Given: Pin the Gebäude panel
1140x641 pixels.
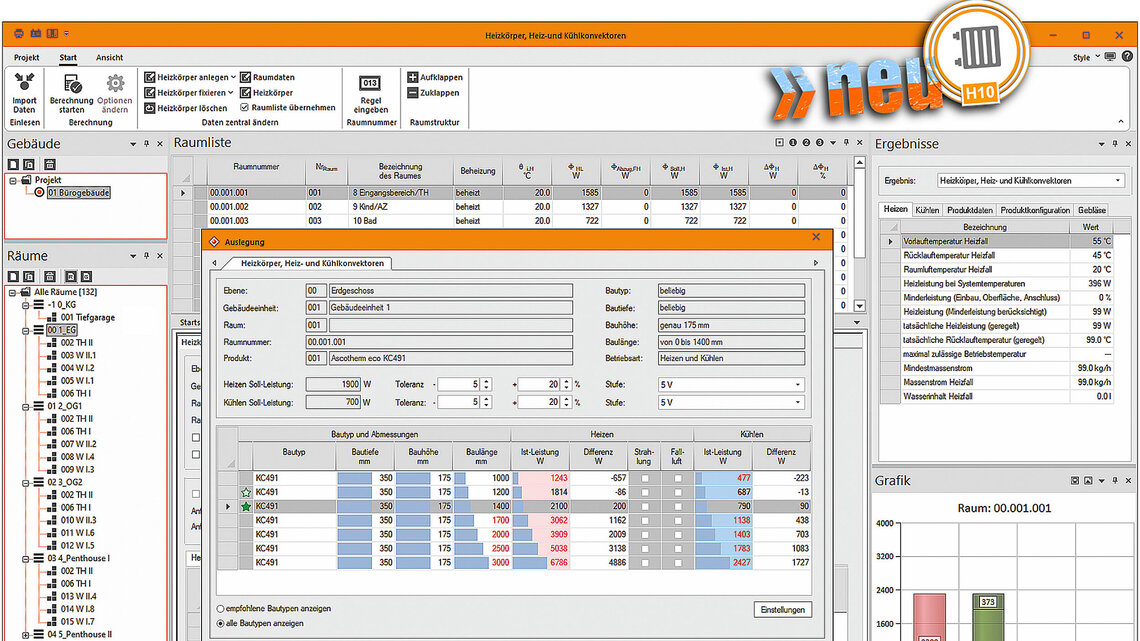Looking at the screenshot, I should point(146,144).
